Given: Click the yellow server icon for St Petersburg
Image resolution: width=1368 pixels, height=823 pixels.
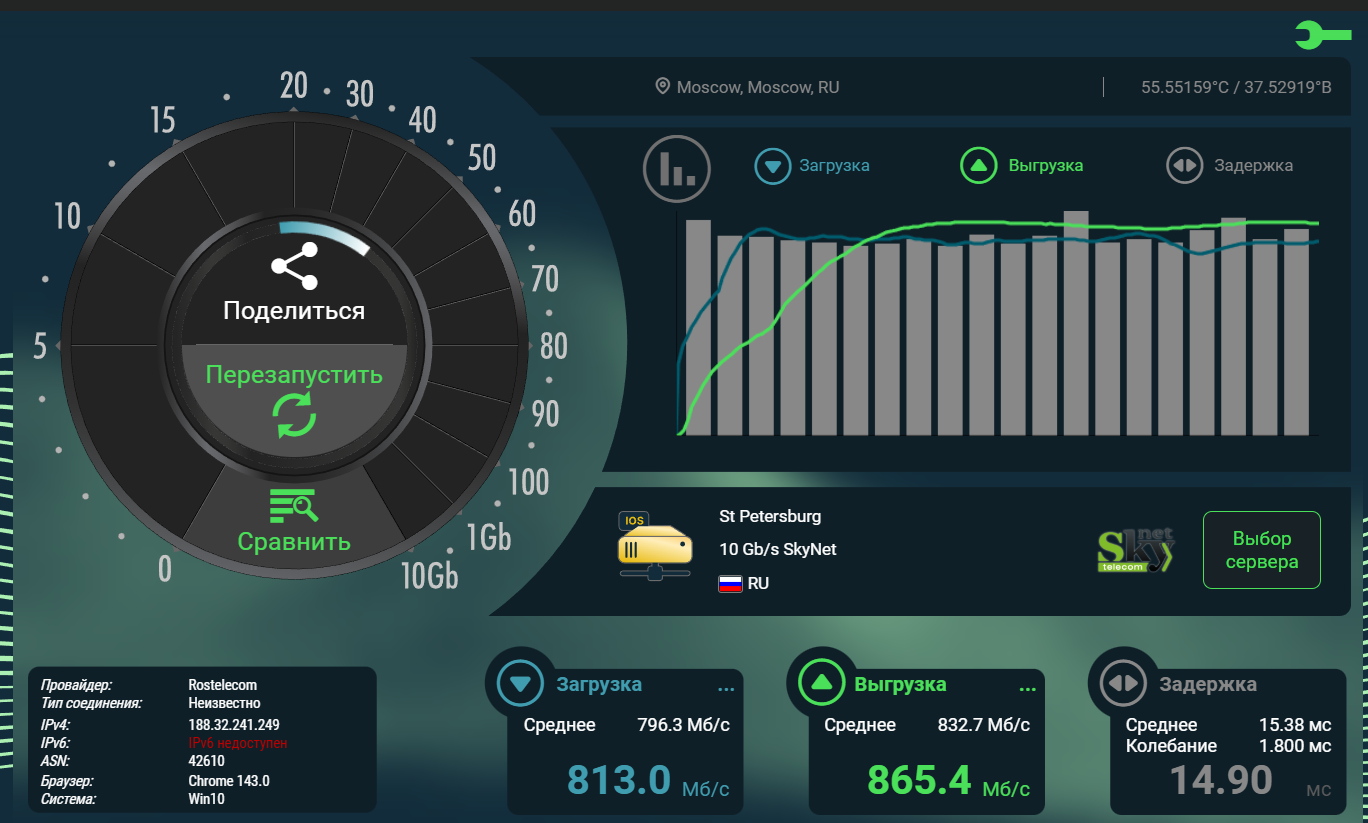Looking at the screenshot, I should [654, 546].
